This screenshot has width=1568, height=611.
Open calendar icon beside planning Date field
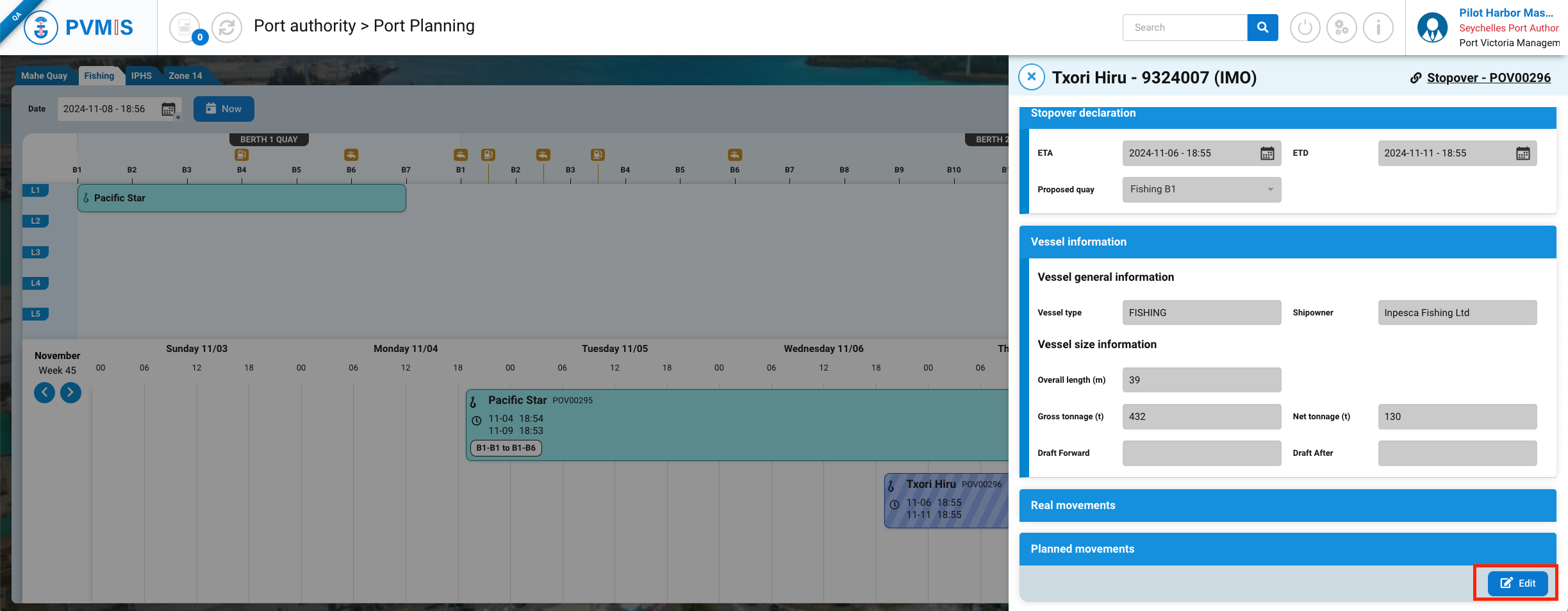click(x=169, y=109)
